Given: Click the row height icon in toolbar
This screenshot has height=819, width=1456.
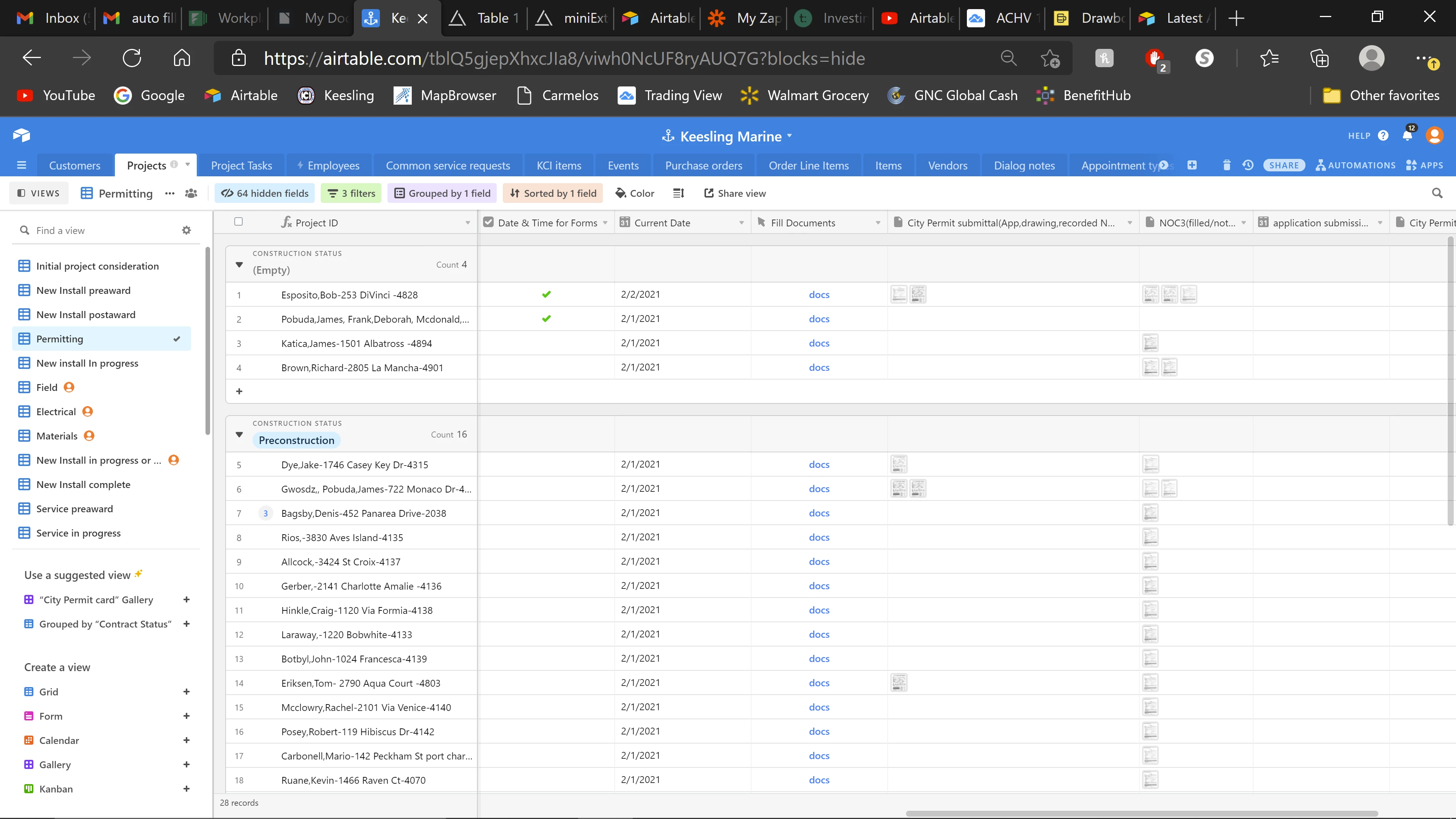Looking at the screenshot, I should tap(679, 193).
